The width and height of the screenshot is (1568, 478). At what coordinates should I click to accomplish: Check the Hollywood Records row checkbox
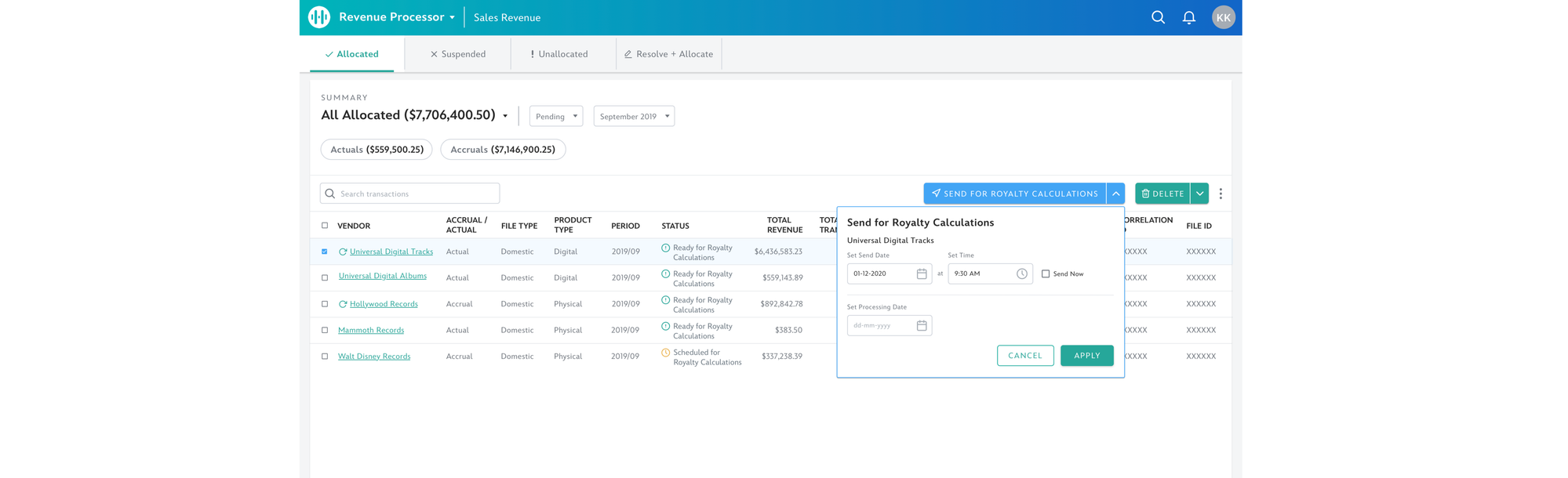[325, 304]
